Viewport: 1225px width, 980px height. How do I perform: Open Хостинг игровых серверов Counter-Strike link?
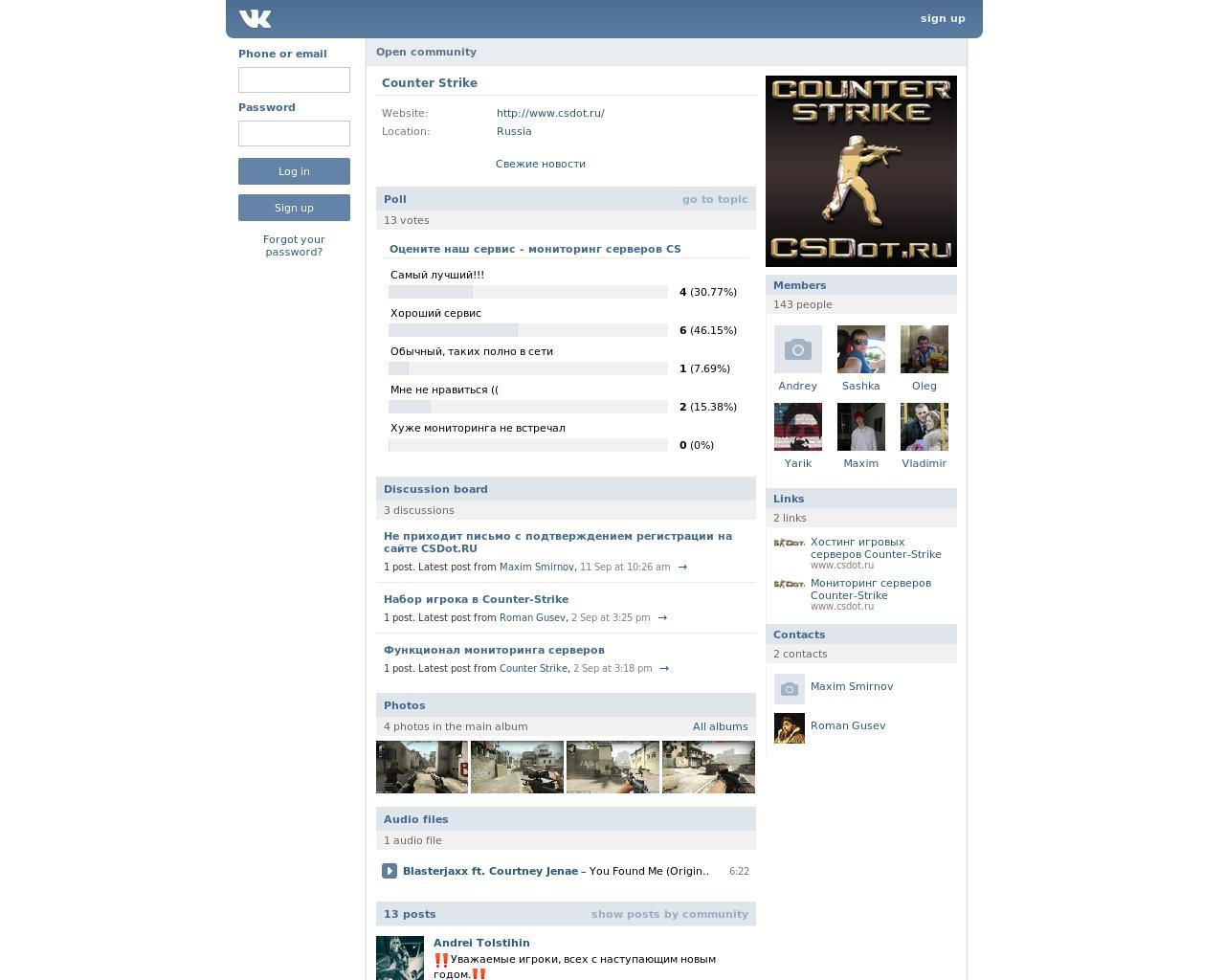(876, 548)
